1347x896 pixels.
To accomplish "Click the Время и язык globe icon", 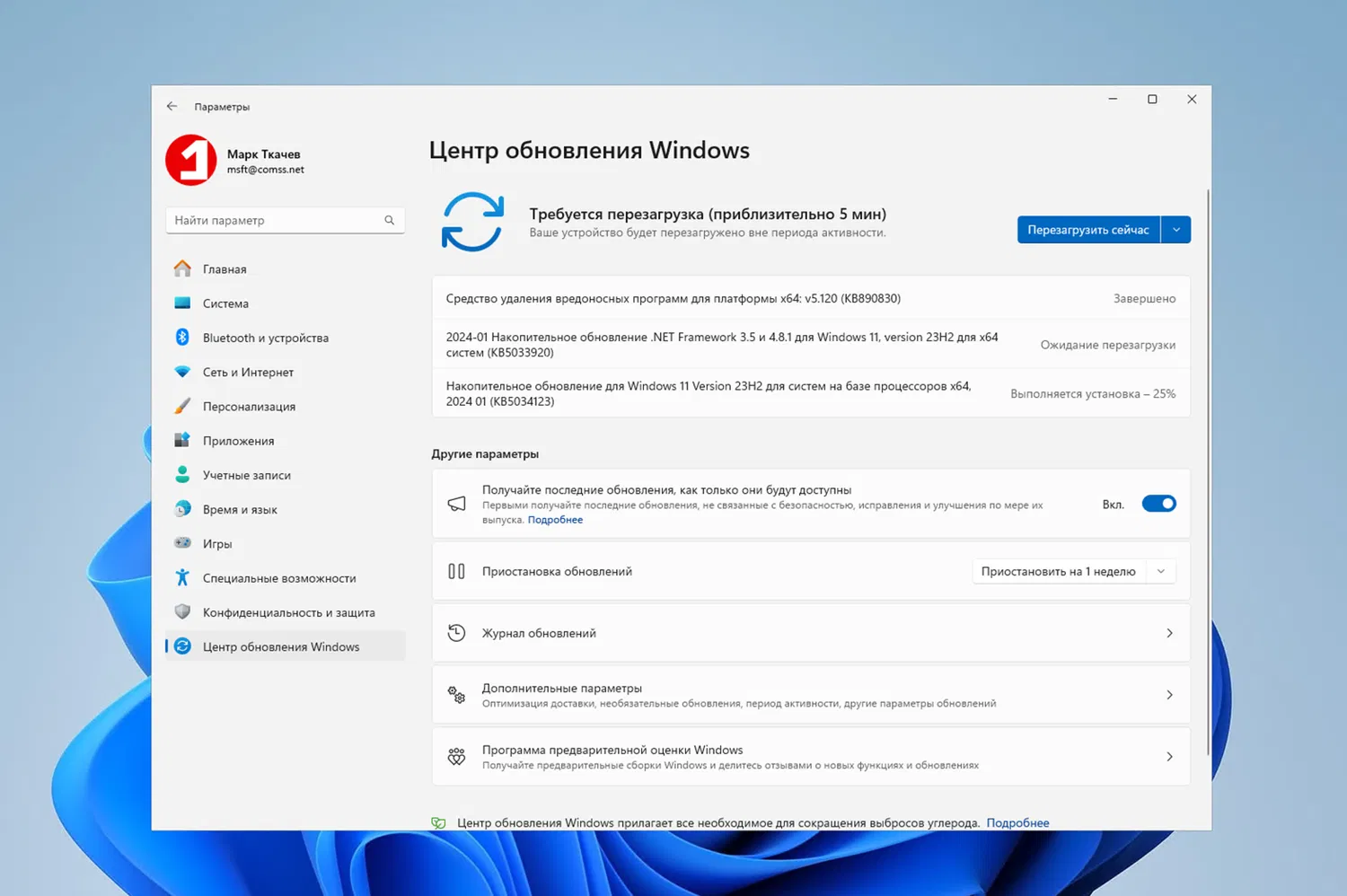I will pyautogui.click(x=182, y=509).
